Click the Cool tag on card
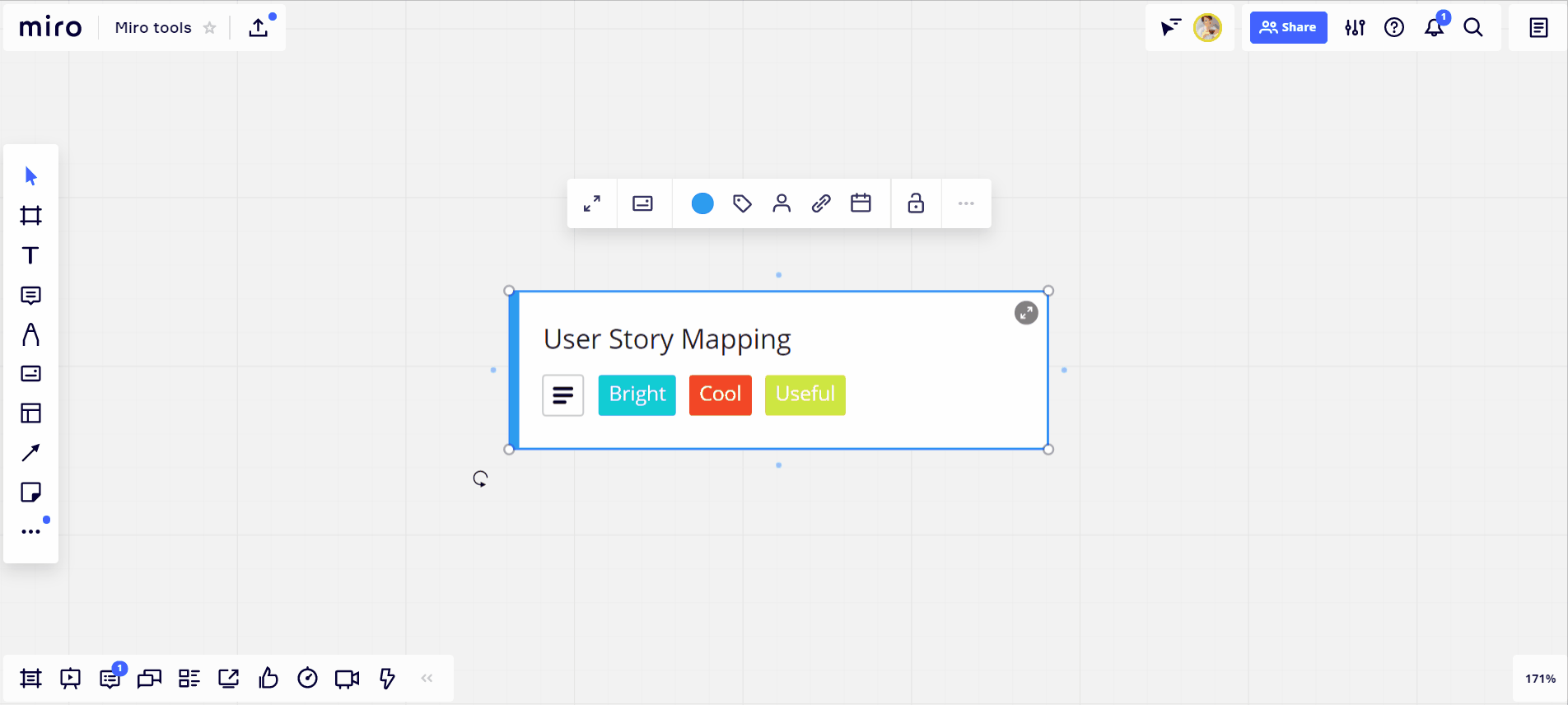 click(720, 395)
